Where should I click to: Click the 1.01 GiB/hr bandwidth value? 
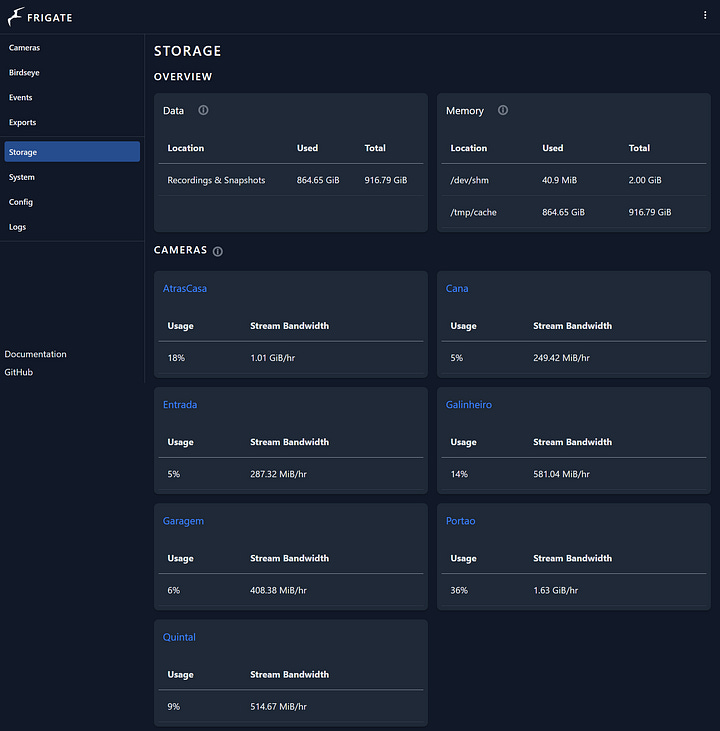pos(273,358)
